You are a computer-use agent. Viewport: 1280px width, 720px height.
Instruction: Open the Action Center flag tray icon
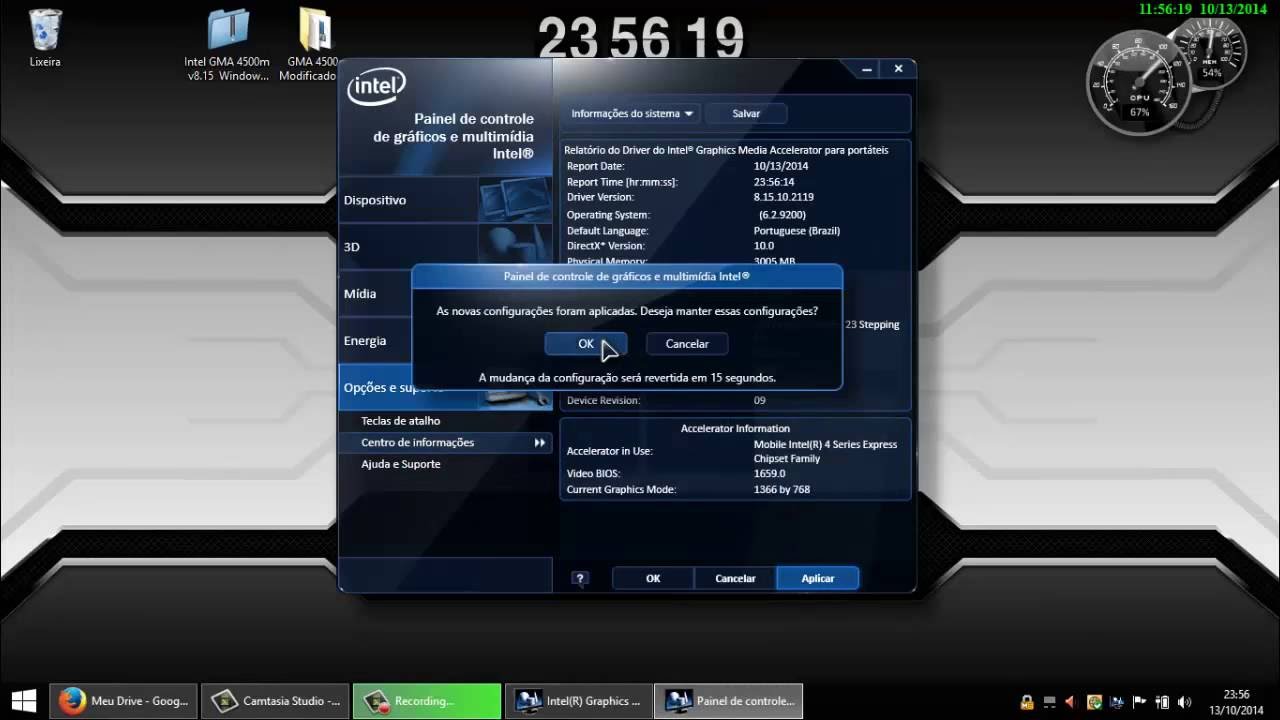(x=1140, y=702)
